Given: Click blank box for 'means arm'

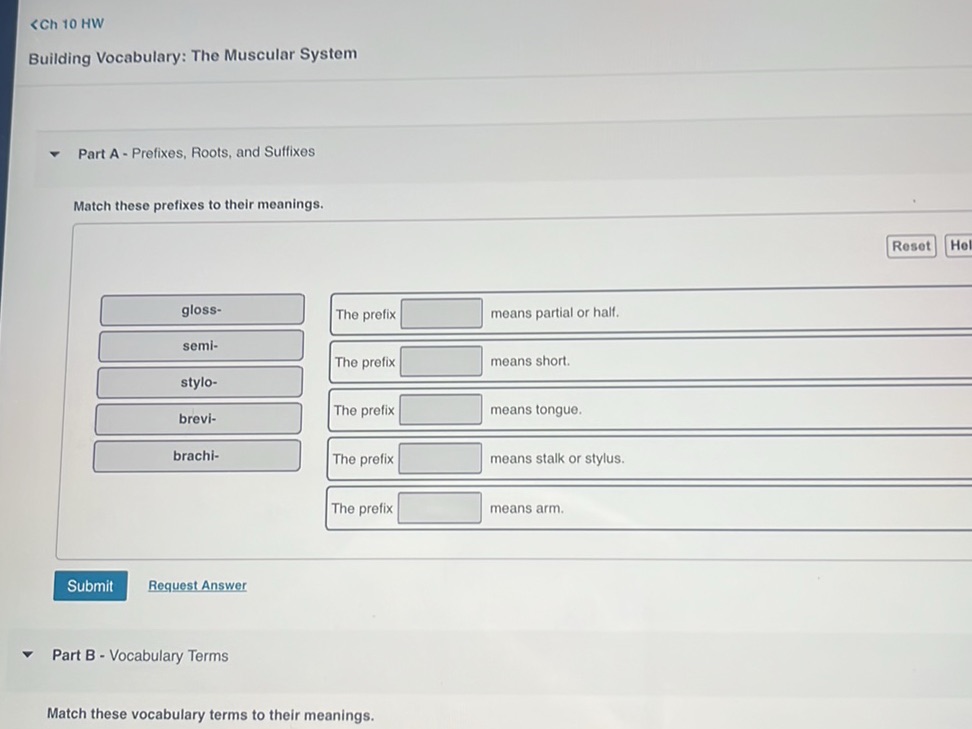Looking at the screenshot, I should coord(439,508).
